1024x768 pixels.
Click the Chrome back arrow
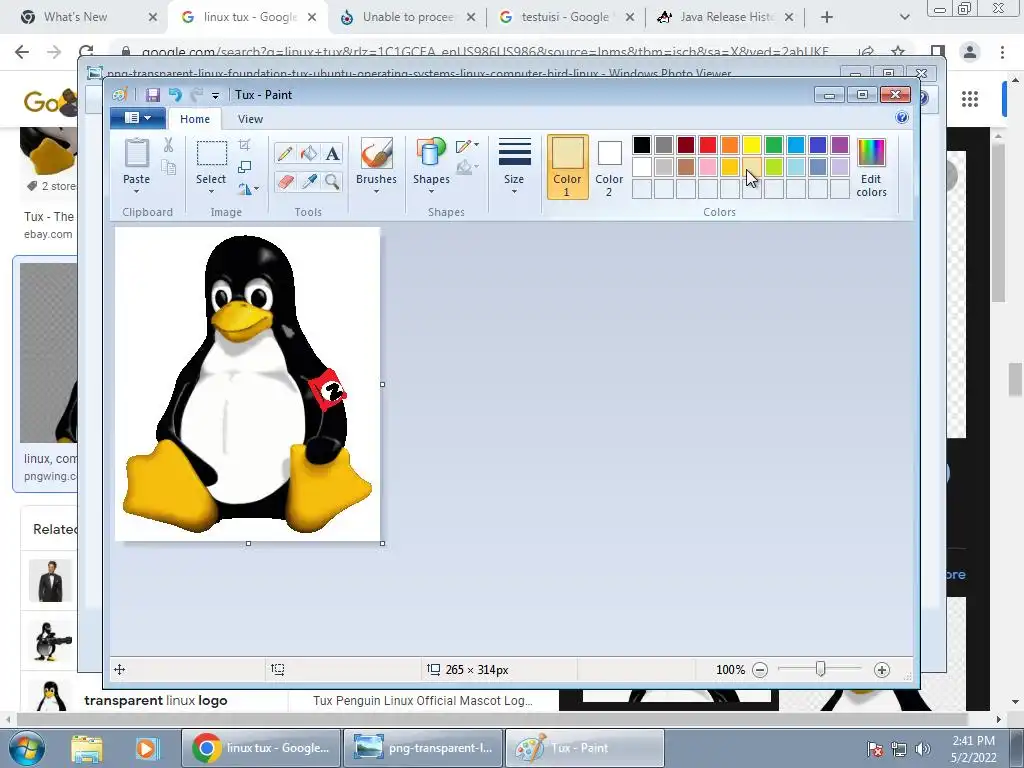(22, 52)
